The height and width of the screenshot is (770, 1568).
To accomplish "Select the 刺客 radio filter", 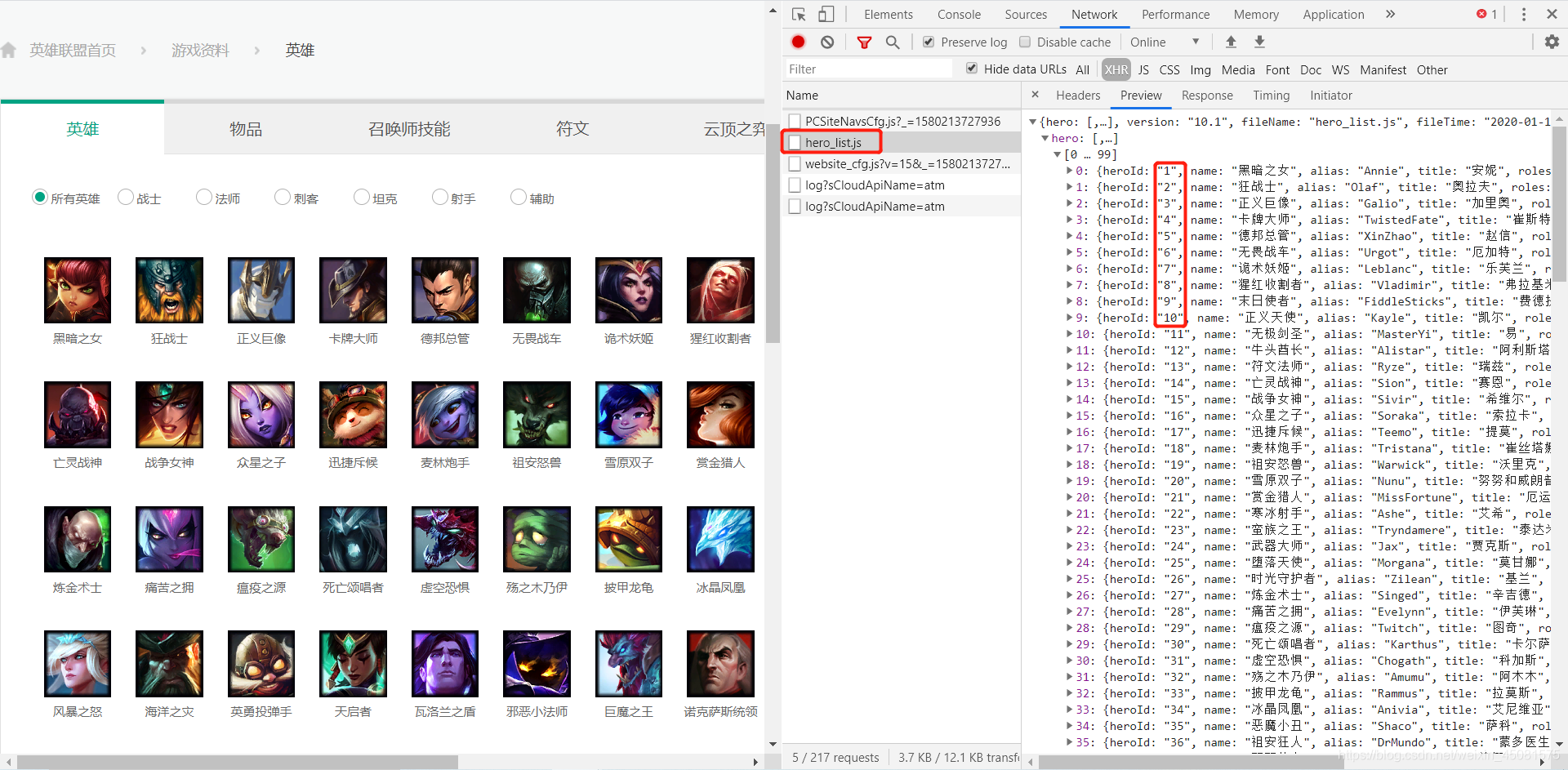I will click(x=283, y=197).
